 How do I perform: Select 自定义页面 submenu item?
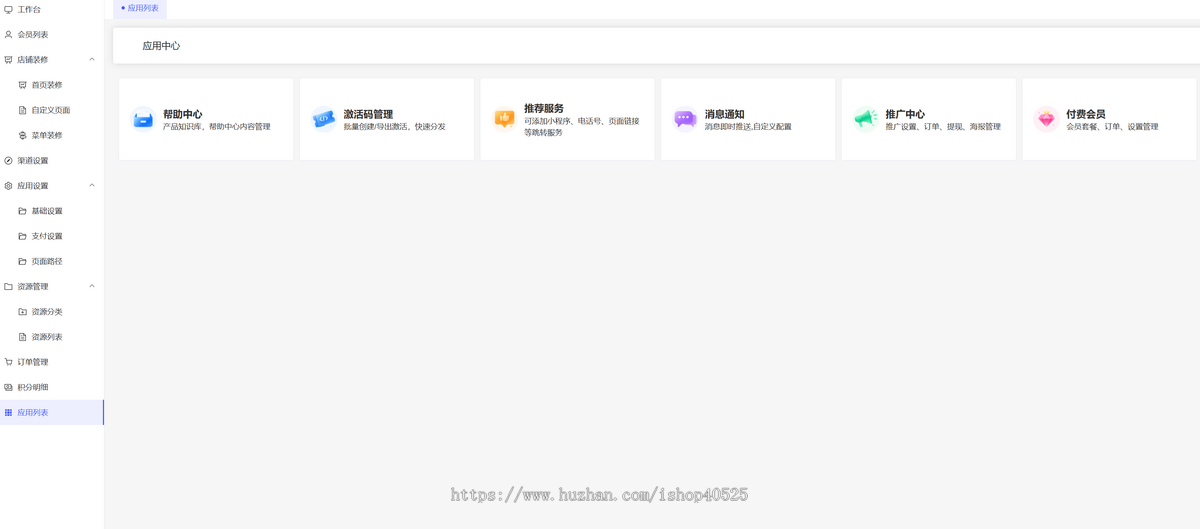(x=52, y=110)
